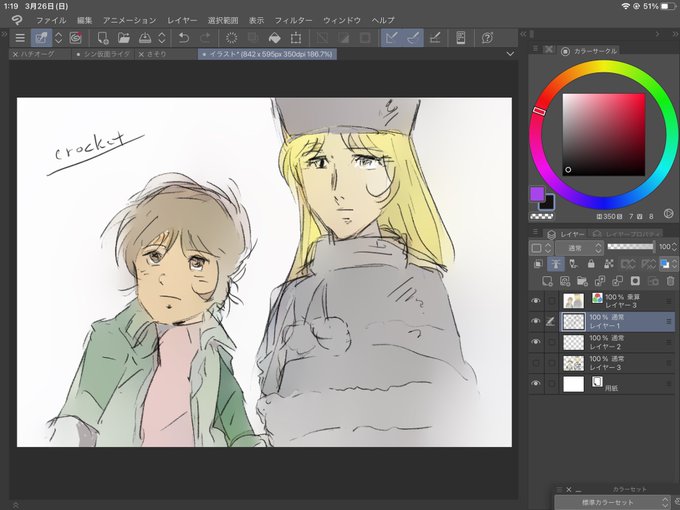Expand the canvas tab list chevron
This screenshot has width=680, height=510.
[x=511, y=54]
